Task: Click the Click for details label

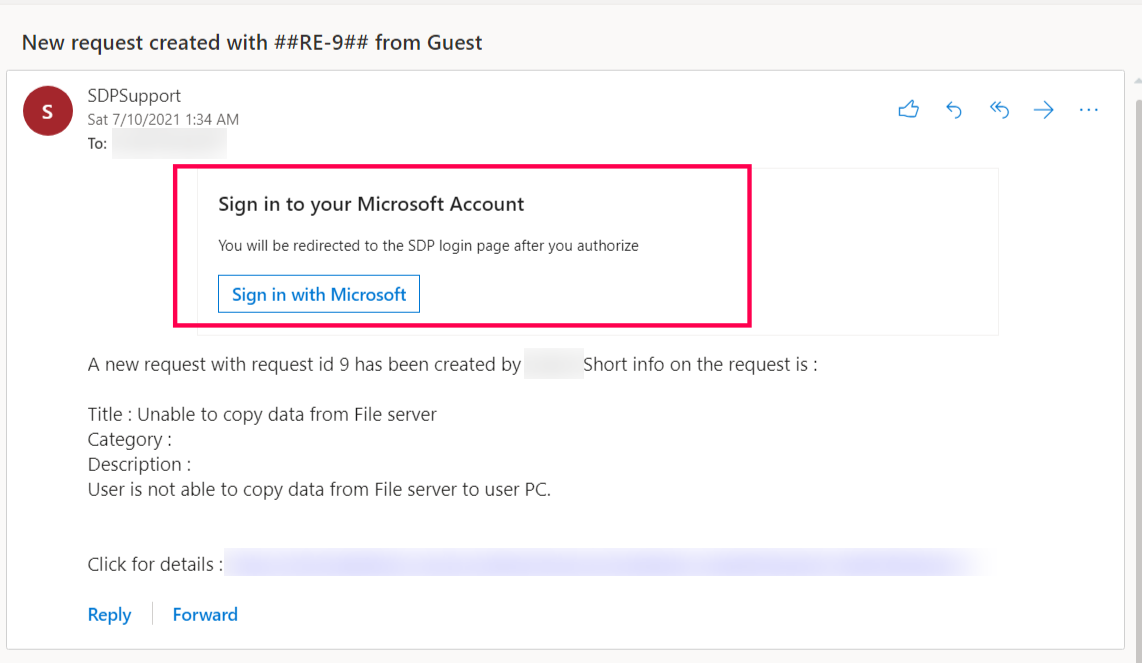Action: click(x=155, y=564)
